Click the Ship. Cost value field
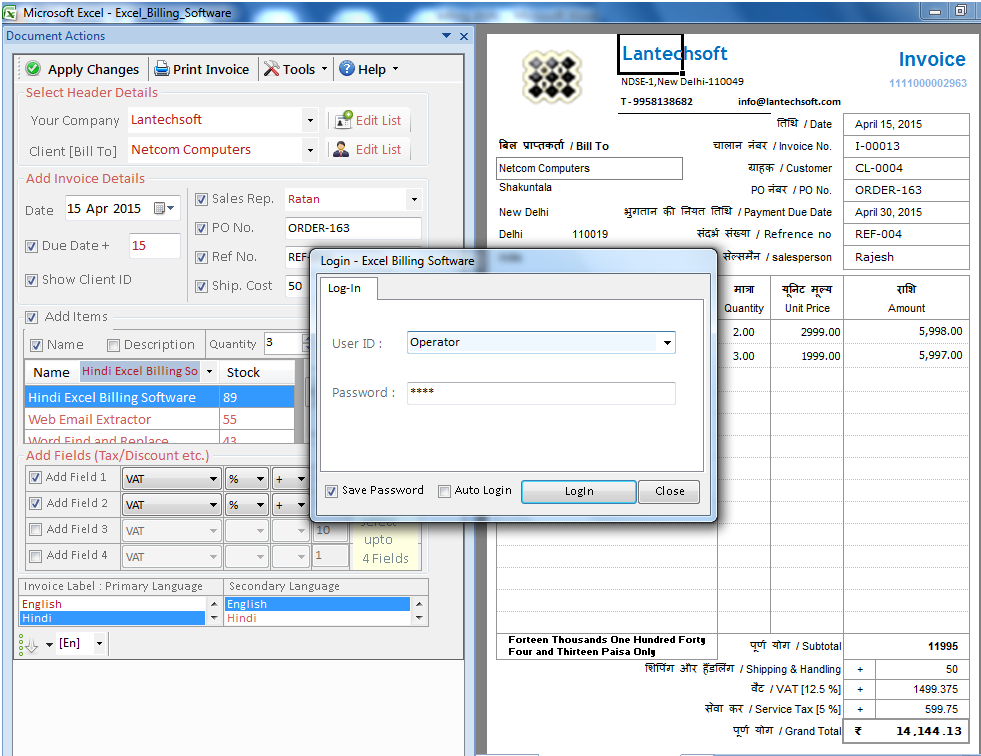981x756 pixels. point(297,286)
